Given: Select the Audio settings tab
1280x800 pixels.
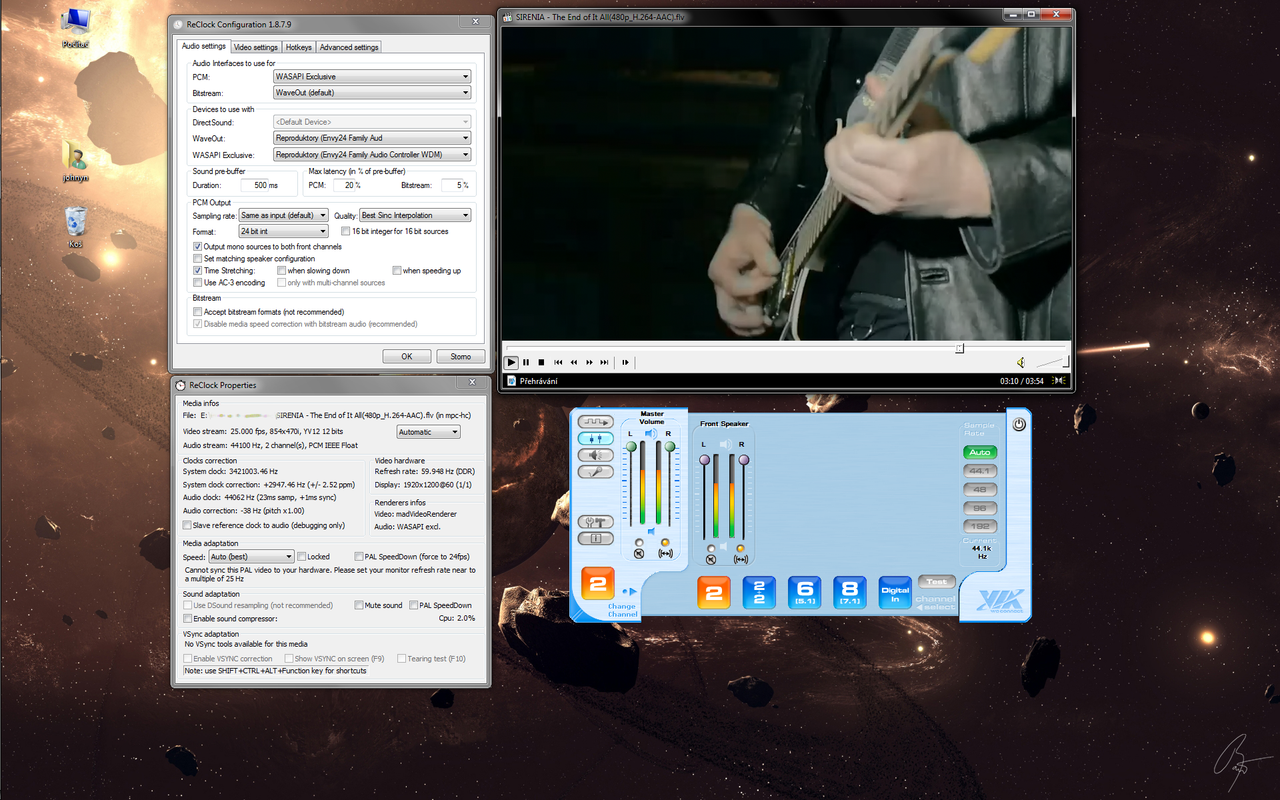Looking at the screenshot, I should (203, 46).
